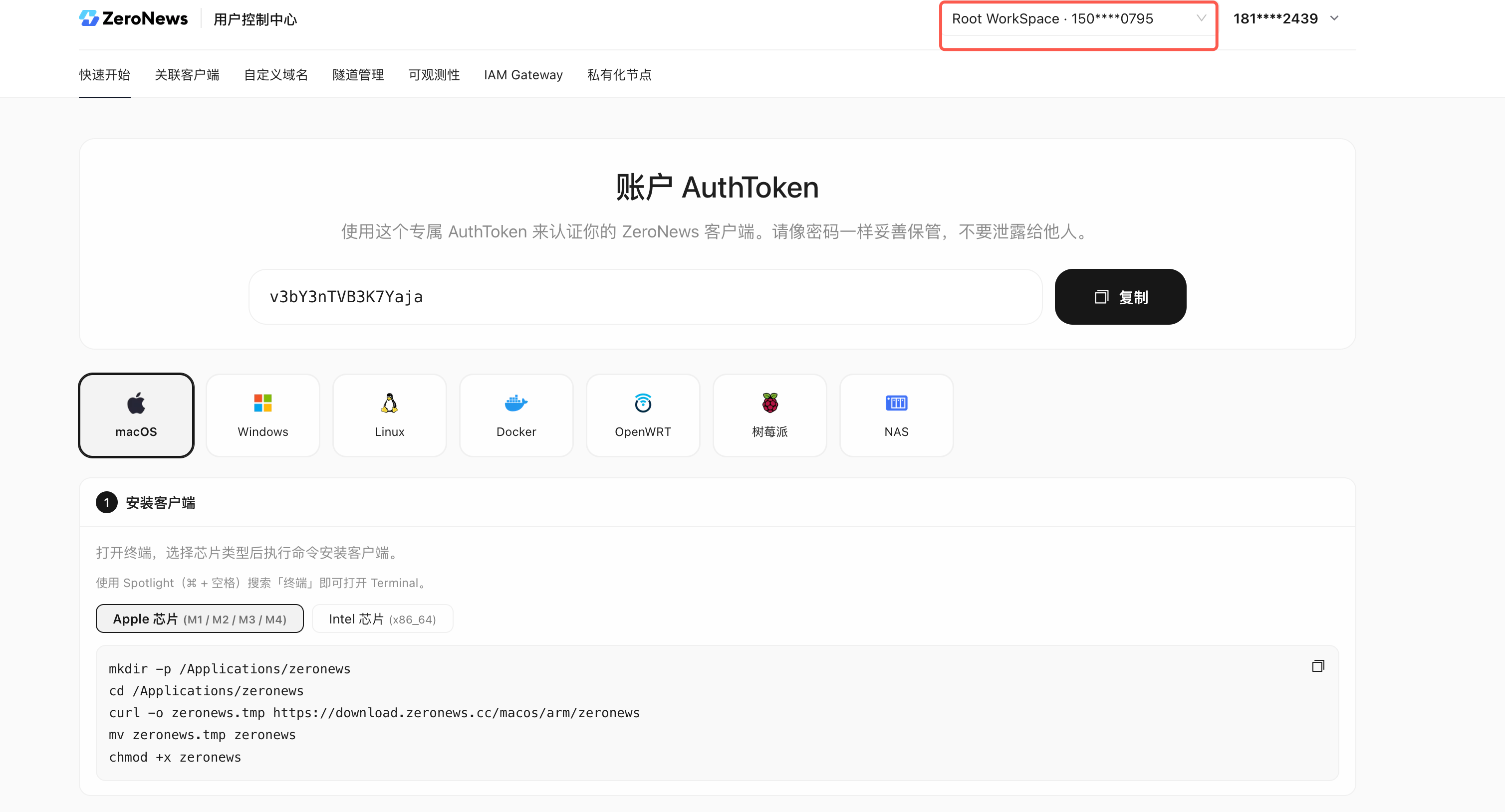Open the 隧道管理 tab
This screenshot has height=812, width=1505.
point(358,75)
